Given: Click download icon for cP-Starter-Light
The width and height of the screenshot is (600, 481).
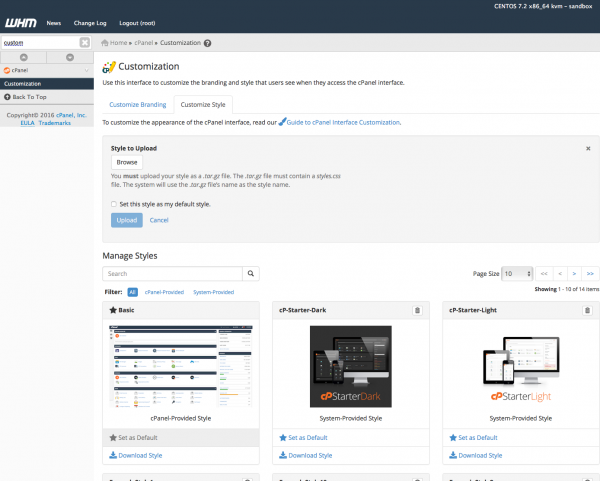Looking at the screenshot, I should tap(453, 455).
